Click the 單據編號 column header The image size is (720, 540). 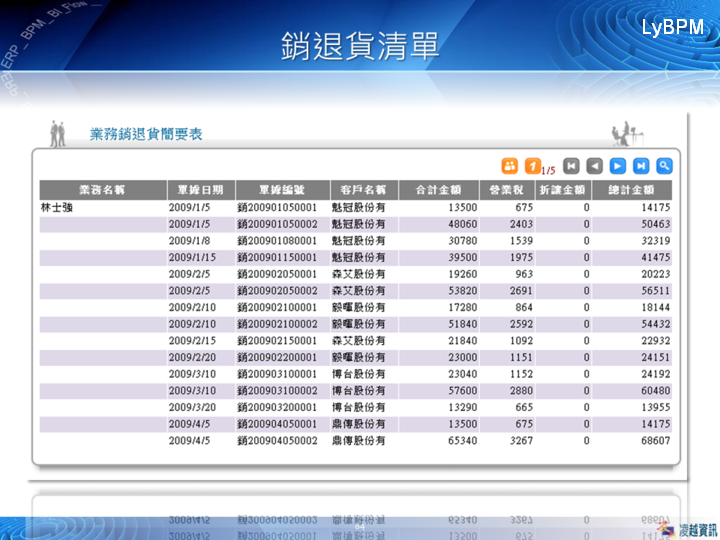282,190
